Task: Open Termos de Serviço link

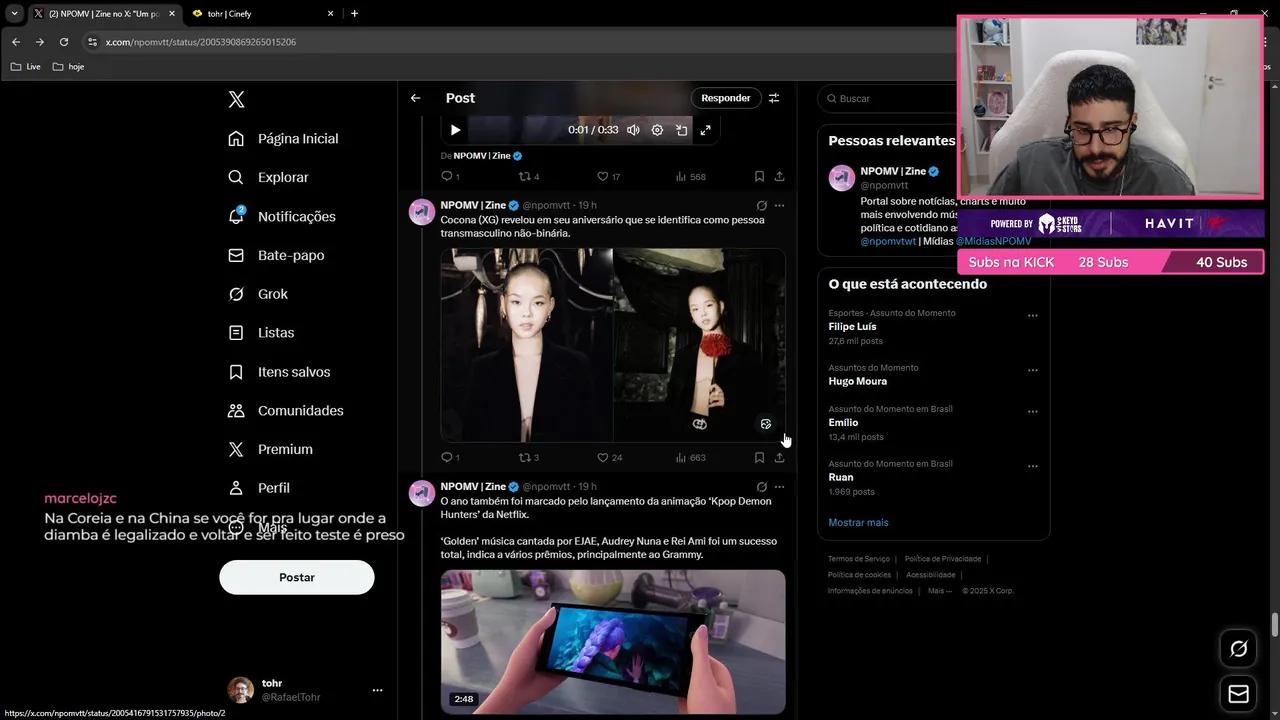Action: [x=859, y=559]
